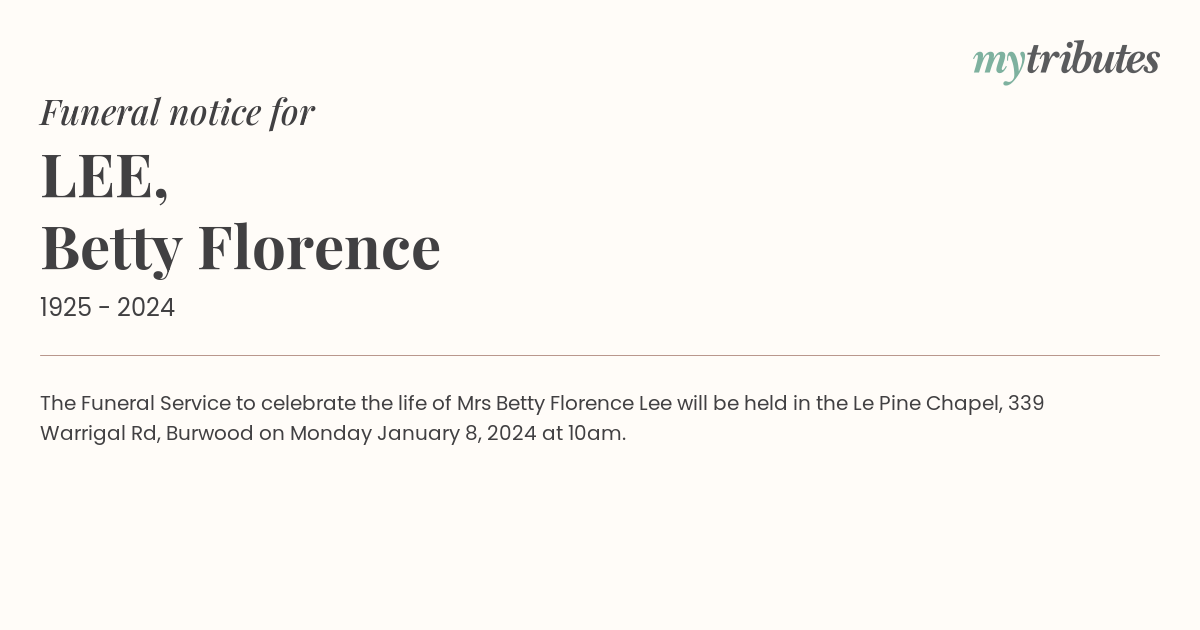This screenshot has width=1200, height=630.
Task: Click the year 2024 below the name
Action: tap(145, 308)
